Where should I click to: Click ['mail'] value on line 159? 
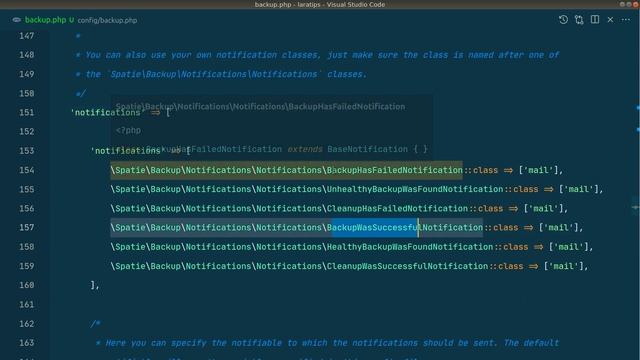coord(564,266)
